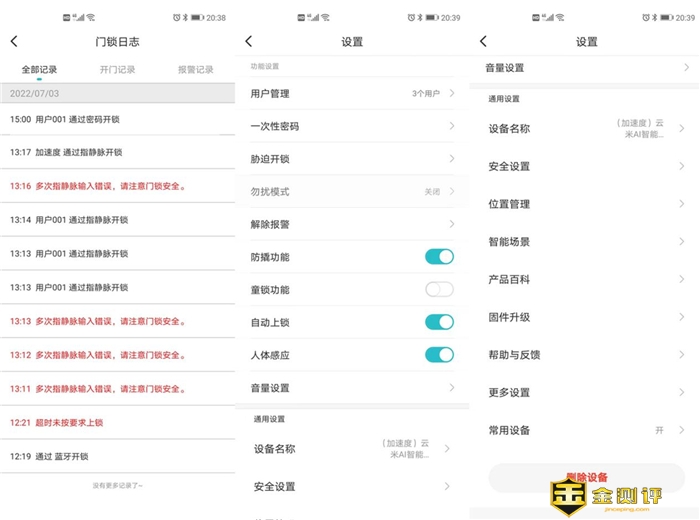Click the chevron beside 帮助与反馈
Viewport: 700px width, 520px height.
click(x=682, y=355)
